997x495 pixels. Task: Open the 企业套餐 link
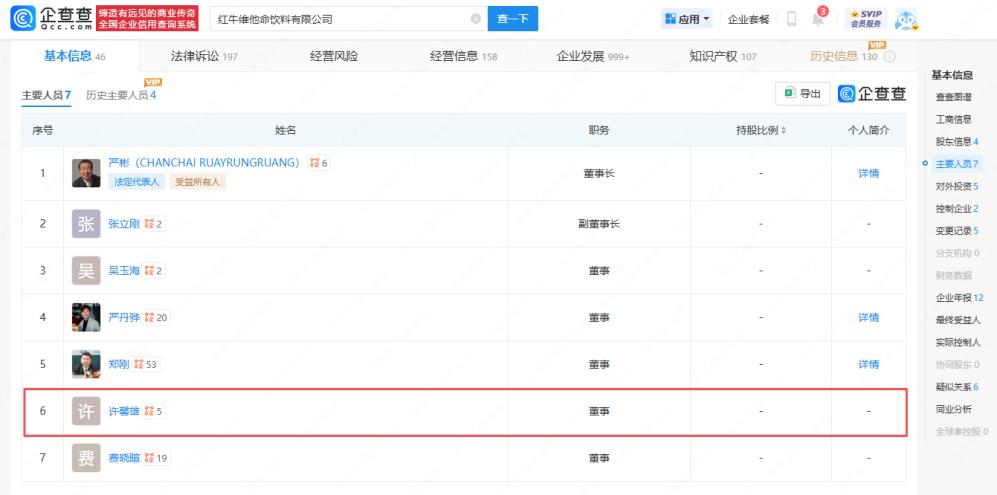click(748, 19)
